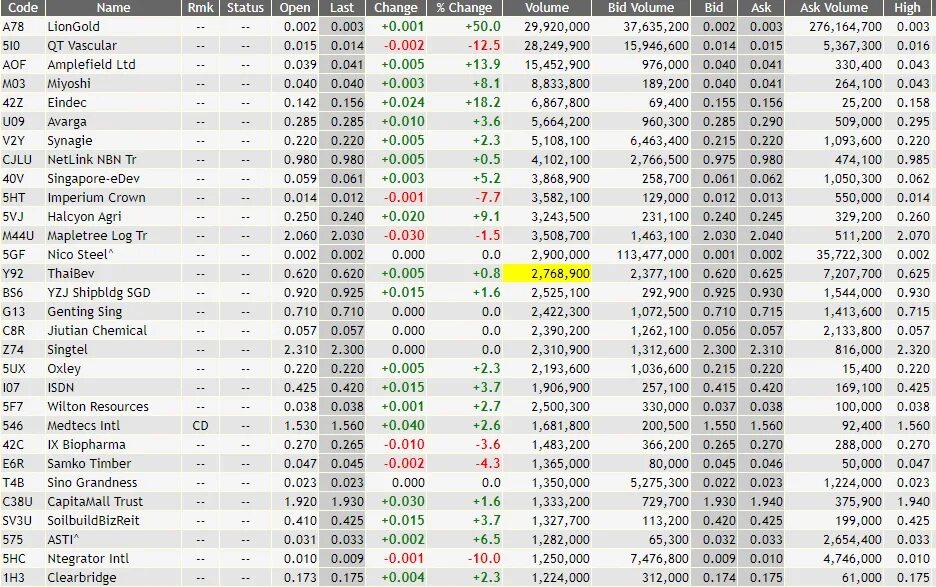
Task: Select Sino Grandness row name
Action: [x=92, y=482]
